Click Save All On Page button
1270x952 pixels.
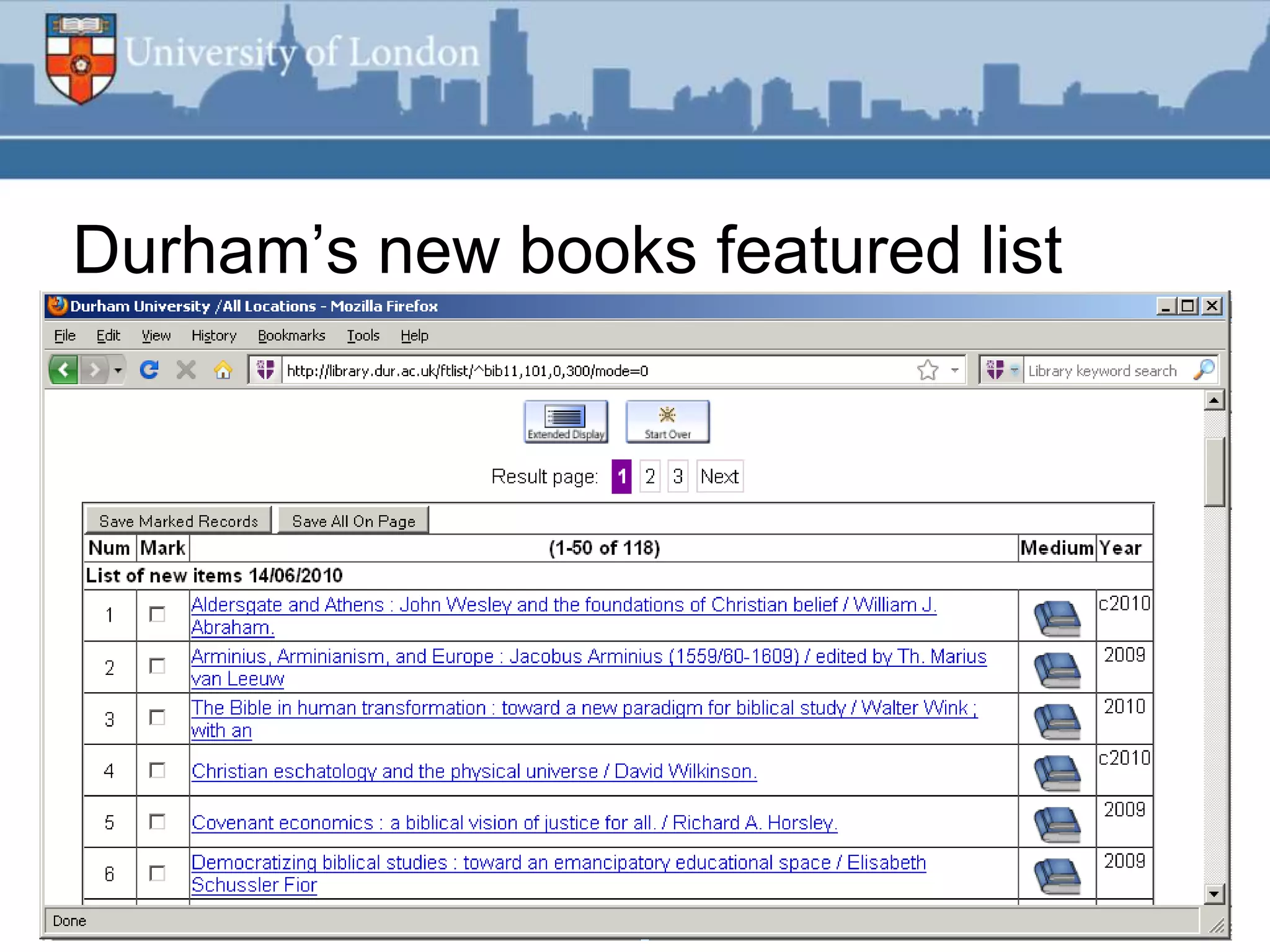click(353, 521)
